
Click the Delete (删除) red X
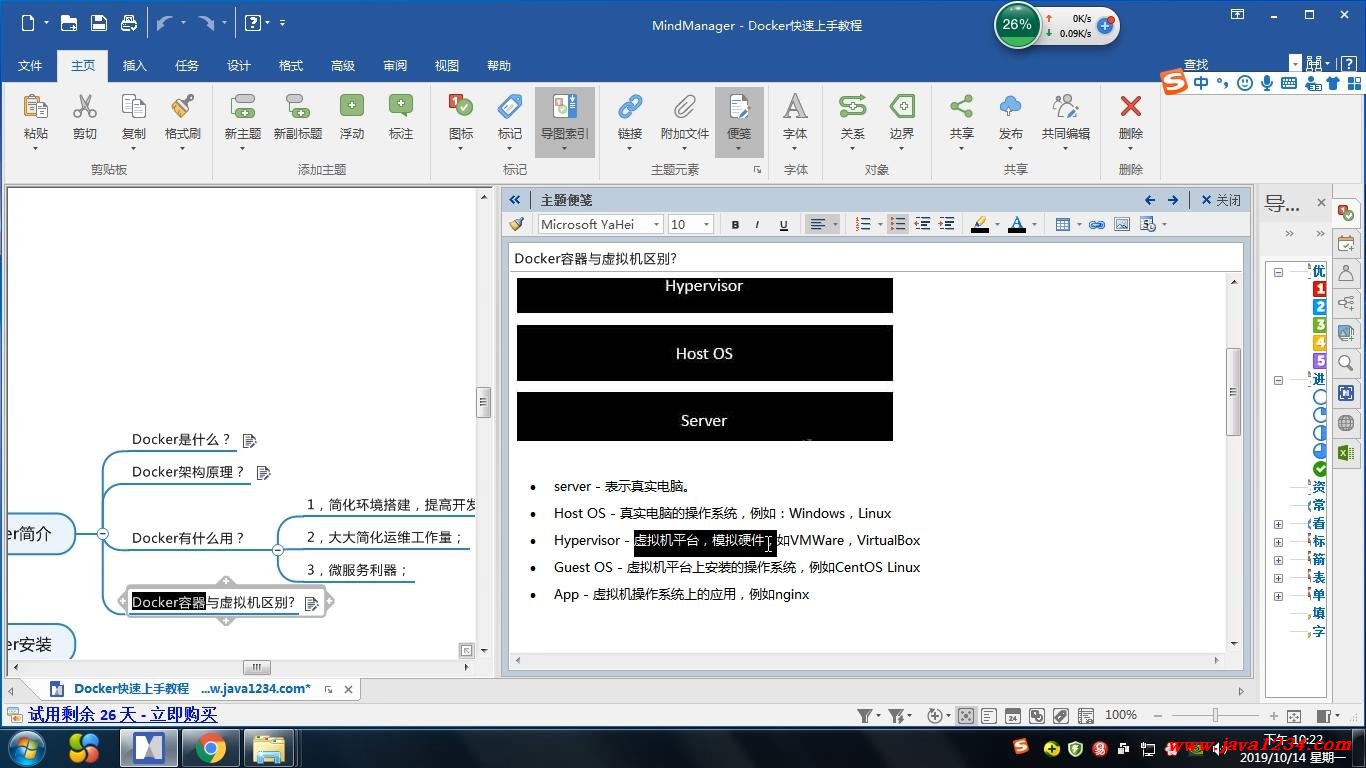click(x=1131, y=107)
